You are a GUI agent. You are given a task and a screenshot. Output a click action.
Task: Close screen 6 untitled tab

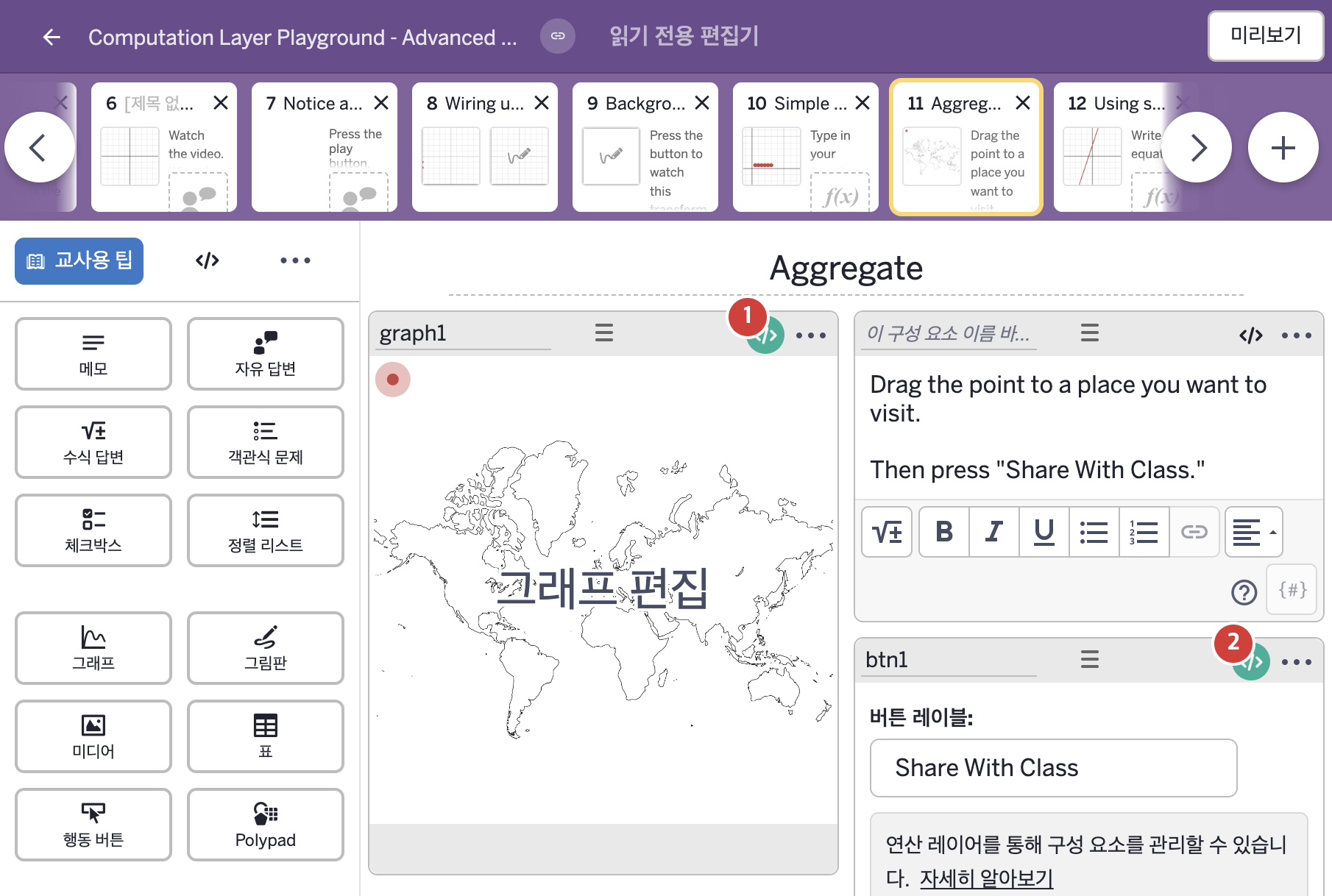tap(221, 103)
